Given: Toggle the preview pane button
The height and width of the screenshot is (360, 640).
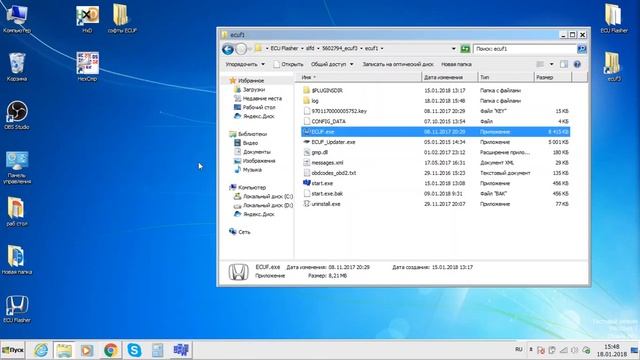Looking at the screenshot, I should [564, 64].
